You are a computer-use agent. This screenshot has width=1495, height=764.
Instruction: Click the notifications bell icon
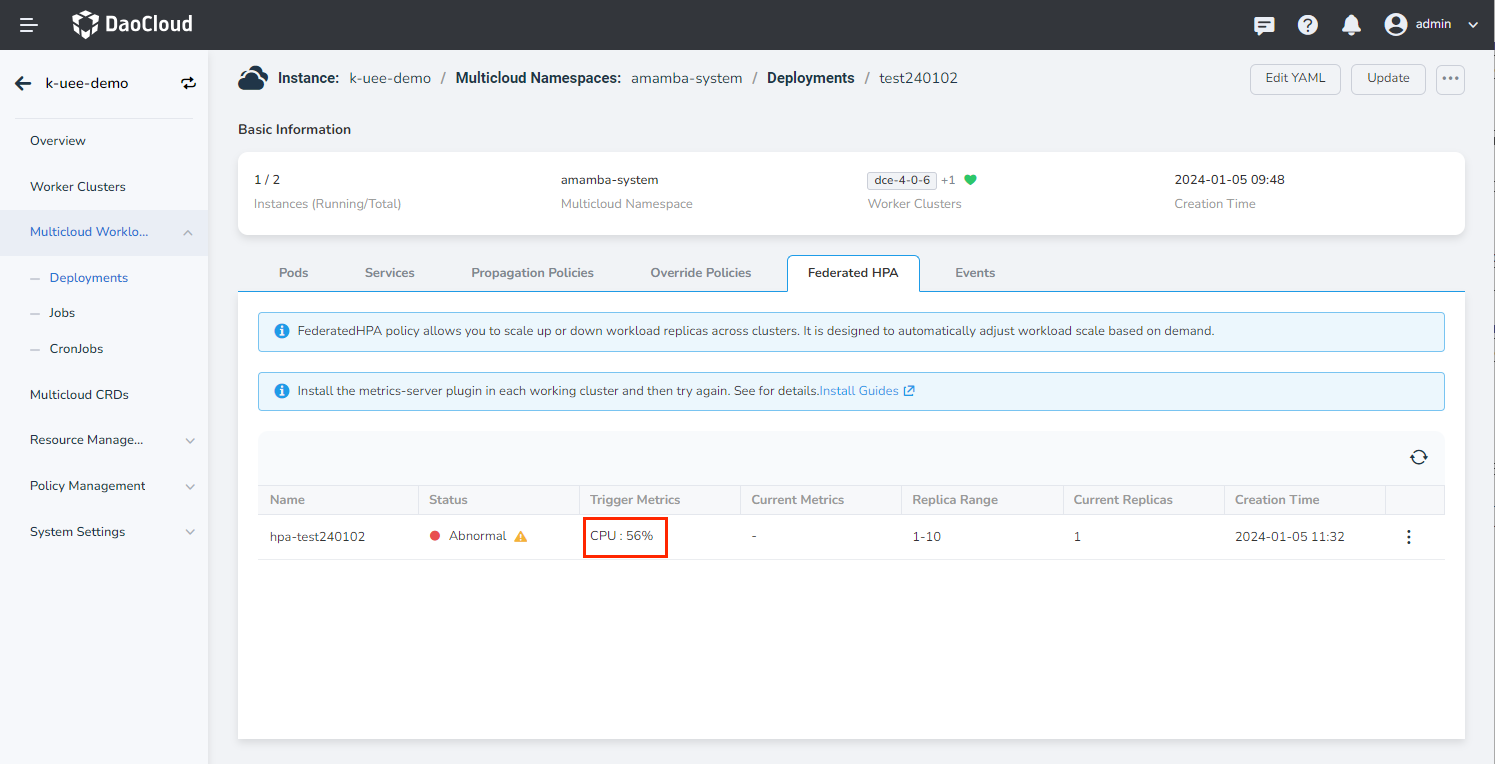1351,25
